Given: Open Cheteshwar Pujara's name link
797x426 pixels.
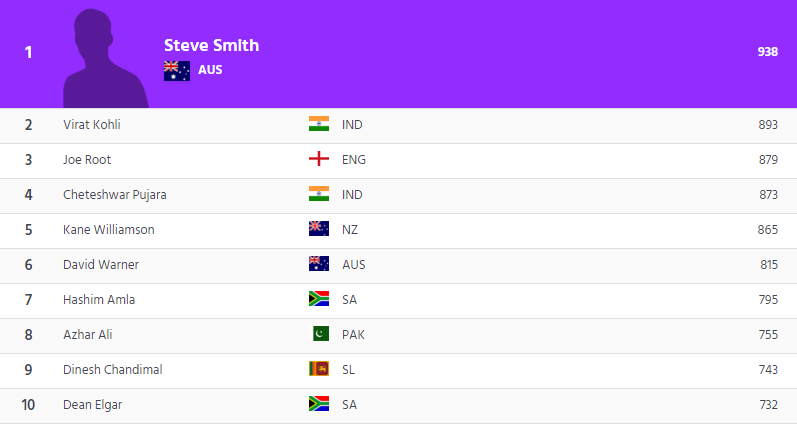Looking at the screenshot, I should (x=115, y=195).
